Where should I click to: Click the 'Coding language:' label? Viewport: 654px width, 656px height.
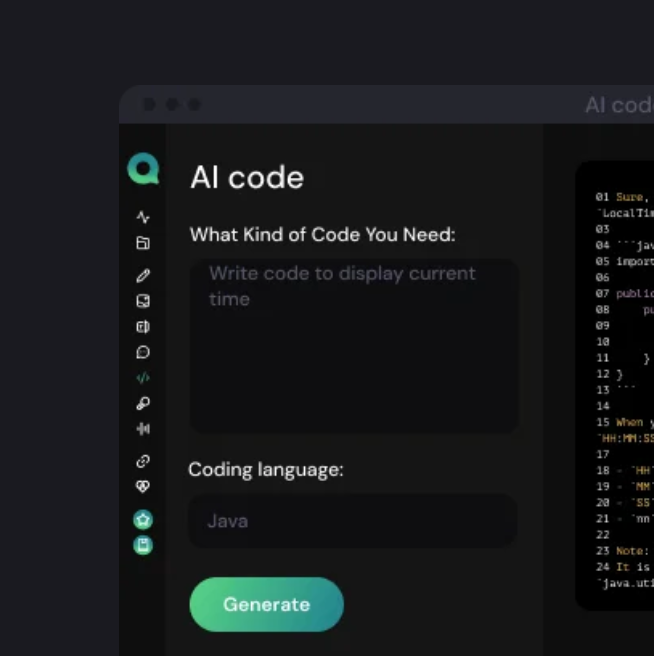tap(266, 469)
